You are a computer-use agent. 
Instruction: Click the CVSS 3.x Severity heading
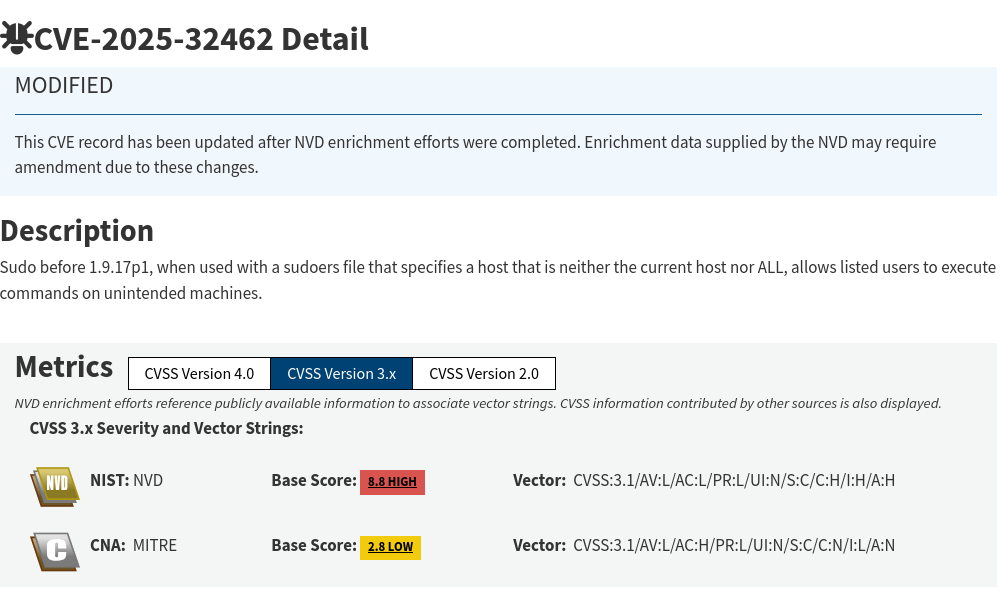(x=166, y=428)
